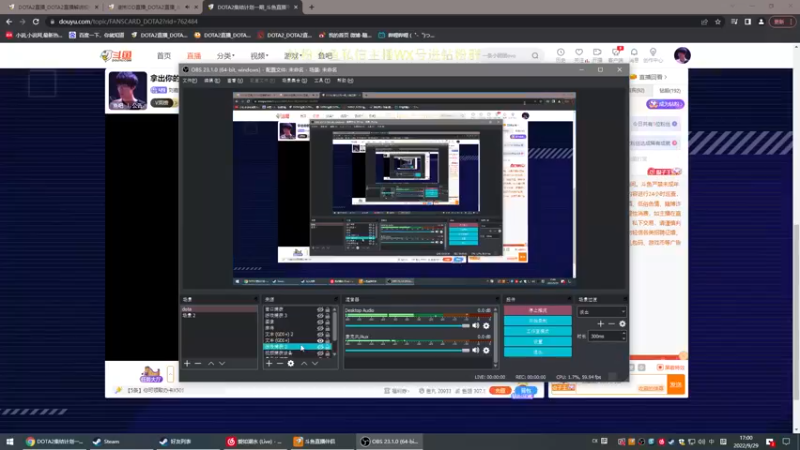The image size is (800, 450).
Task: Open followed channels heart icon in Douyu header
Action: (579, 55)
